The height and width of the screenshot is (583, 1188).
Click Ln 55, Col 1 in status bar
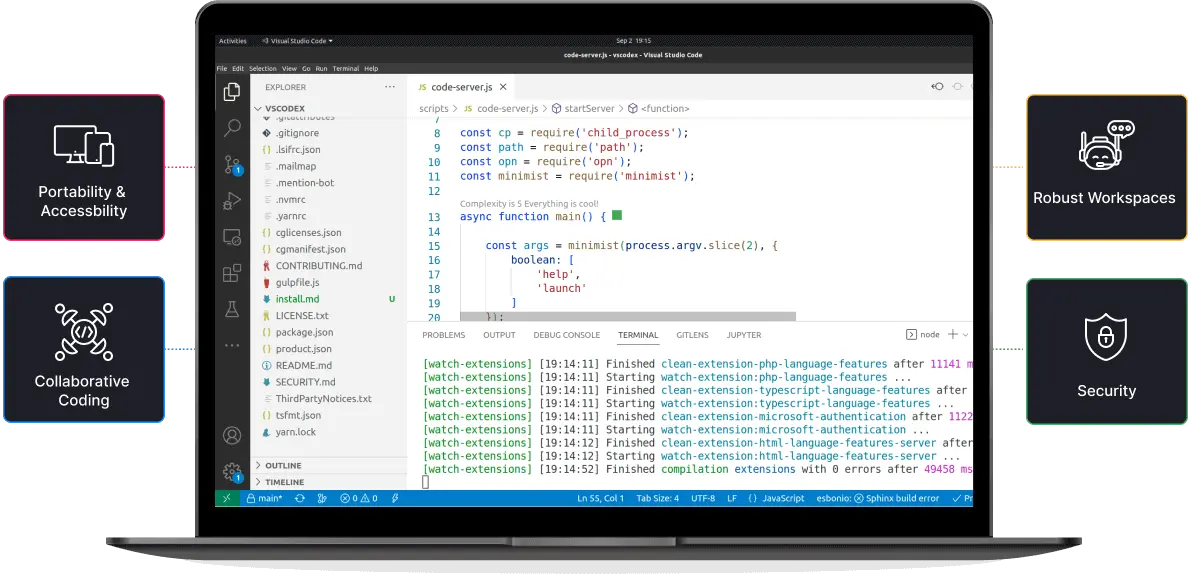click(x=599, y=497)
